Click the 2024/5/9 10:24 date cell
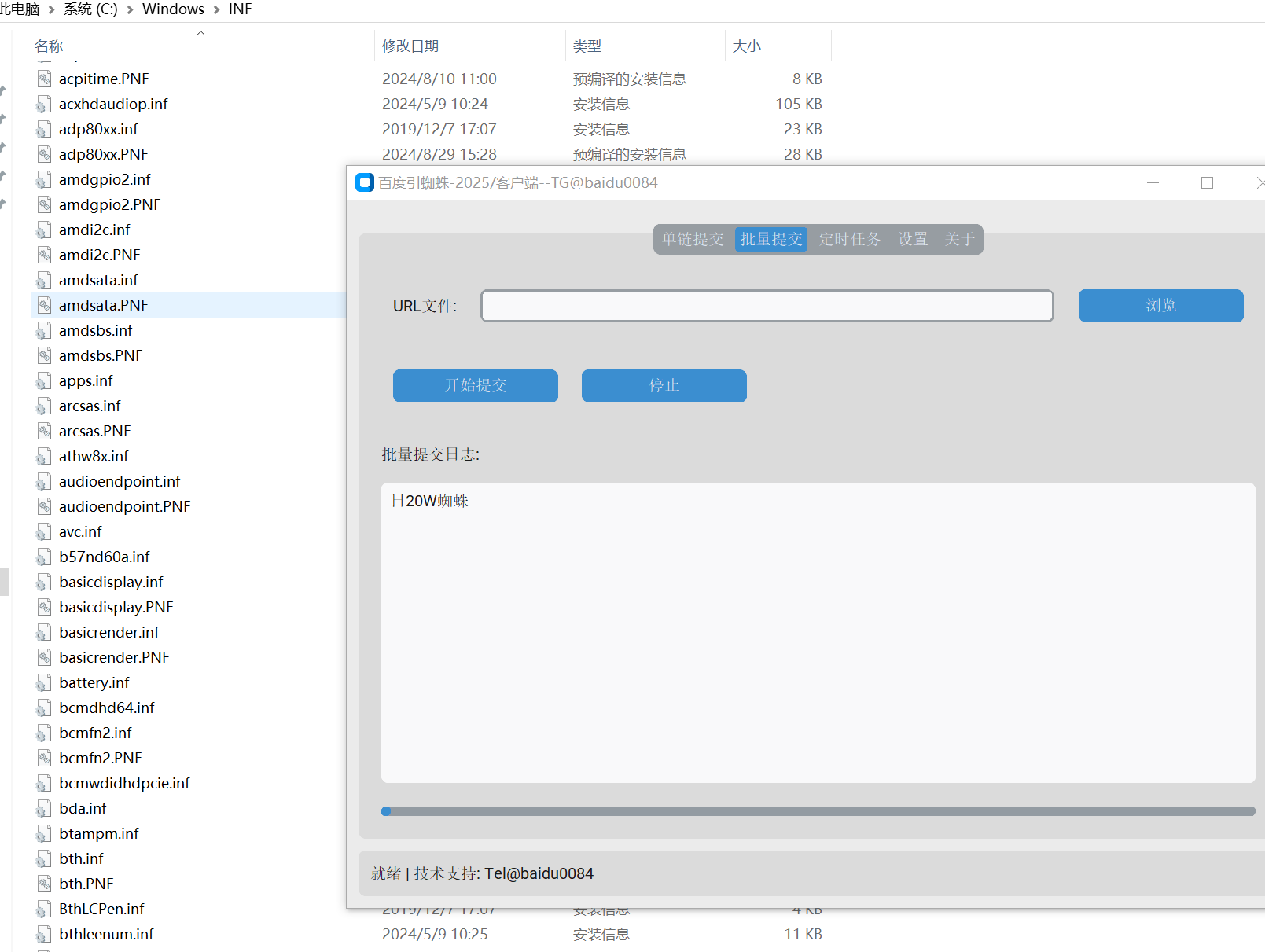 tap(435, 104)
